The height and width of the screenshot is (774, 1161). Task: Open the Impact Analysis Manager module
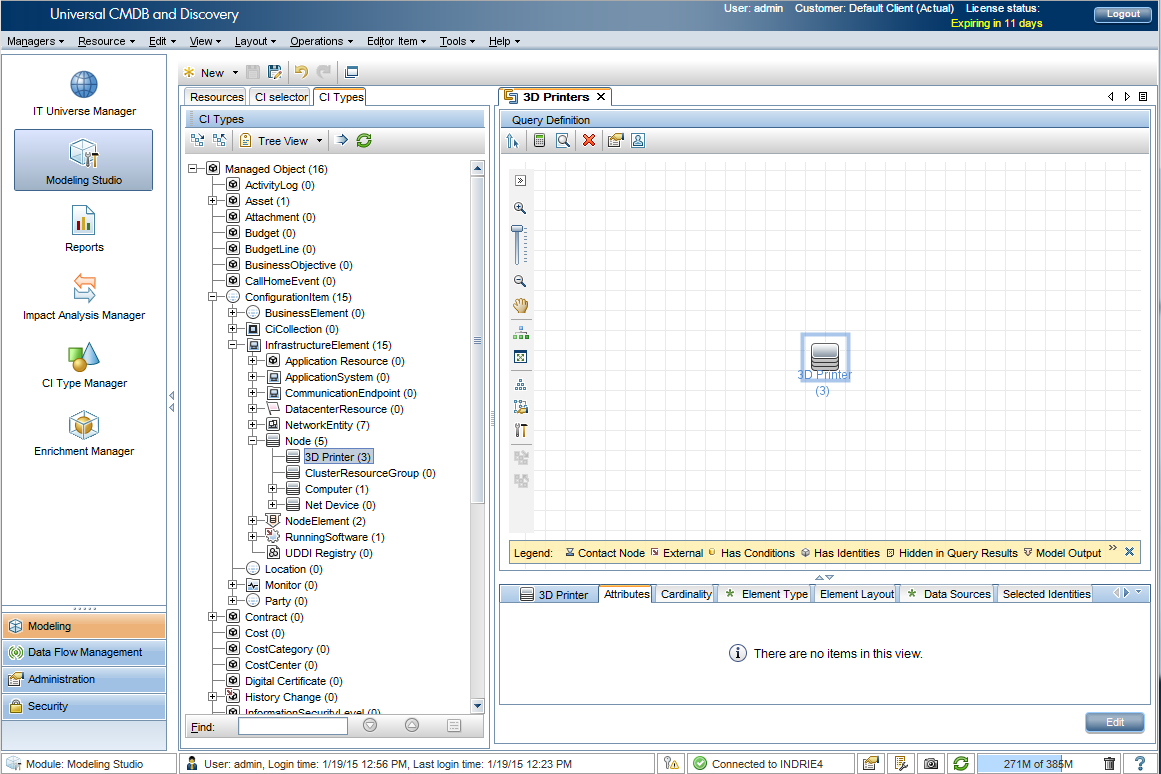(84, 297)
